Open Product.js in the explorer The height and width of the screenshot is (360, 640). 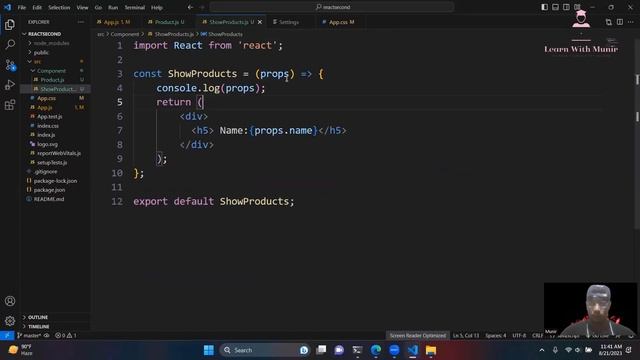(53, 80)
